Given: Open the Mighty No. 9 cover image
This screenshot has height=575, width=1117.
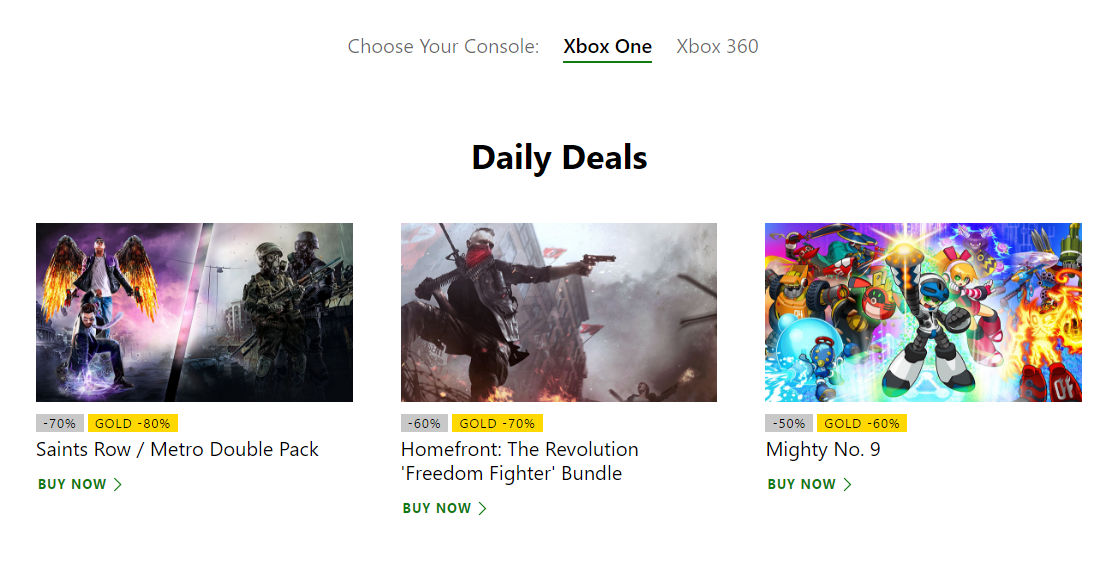Looking at the screenshot, I should 923,312.
